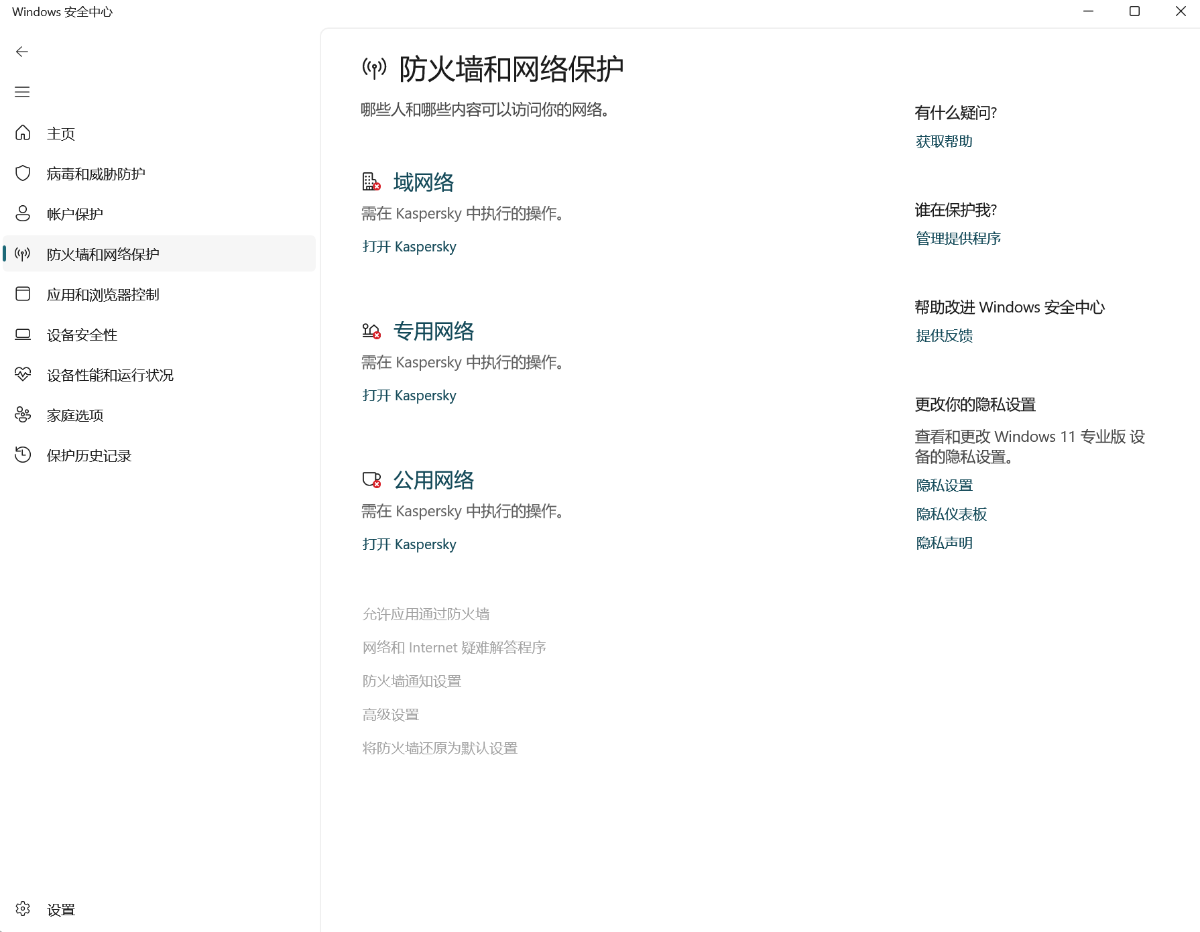Click the 获取帮助 link
1200x932 pixels.
[x=944, y=141]
